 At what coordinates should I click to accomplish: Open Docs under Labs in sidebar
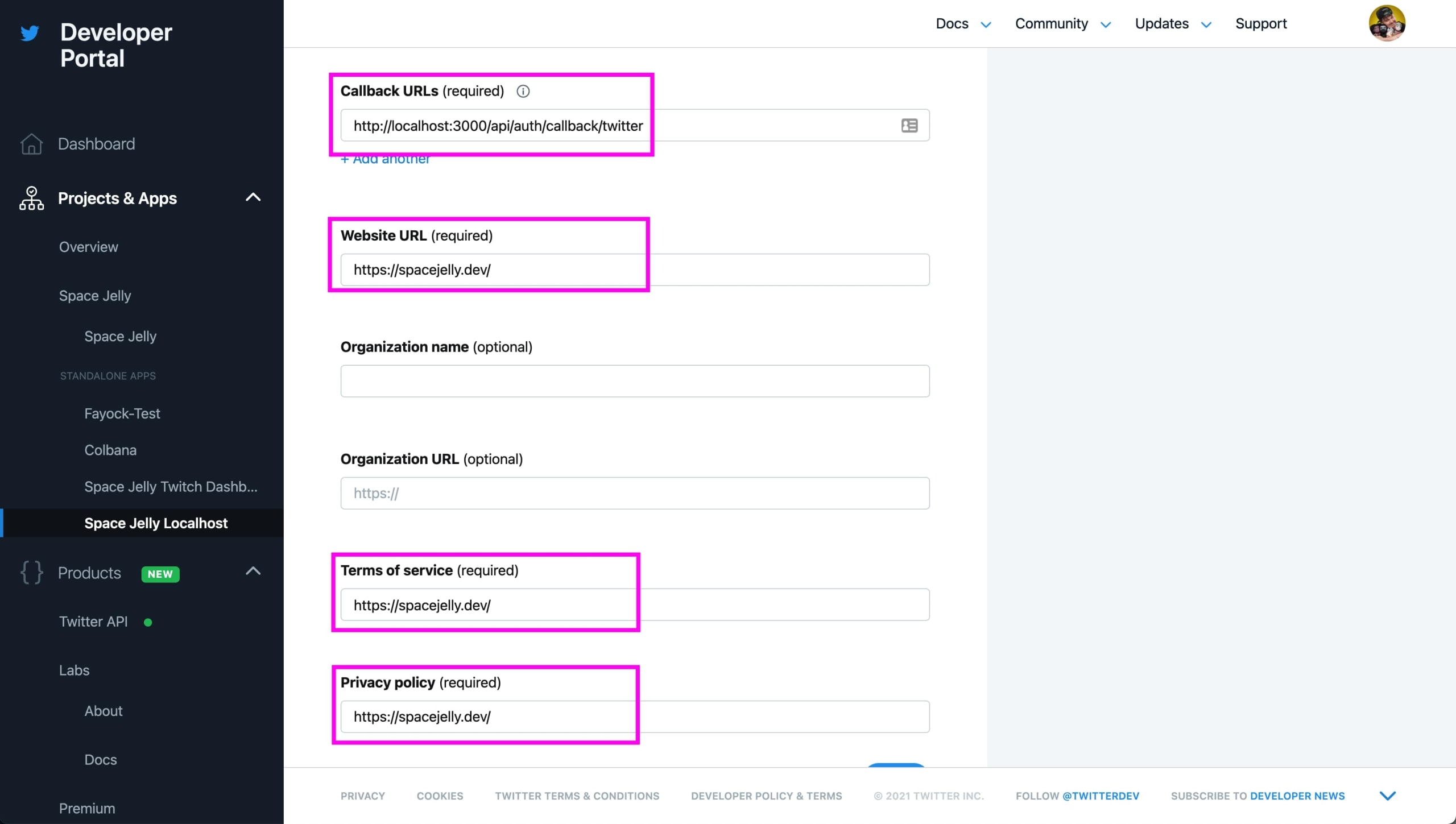100,760
